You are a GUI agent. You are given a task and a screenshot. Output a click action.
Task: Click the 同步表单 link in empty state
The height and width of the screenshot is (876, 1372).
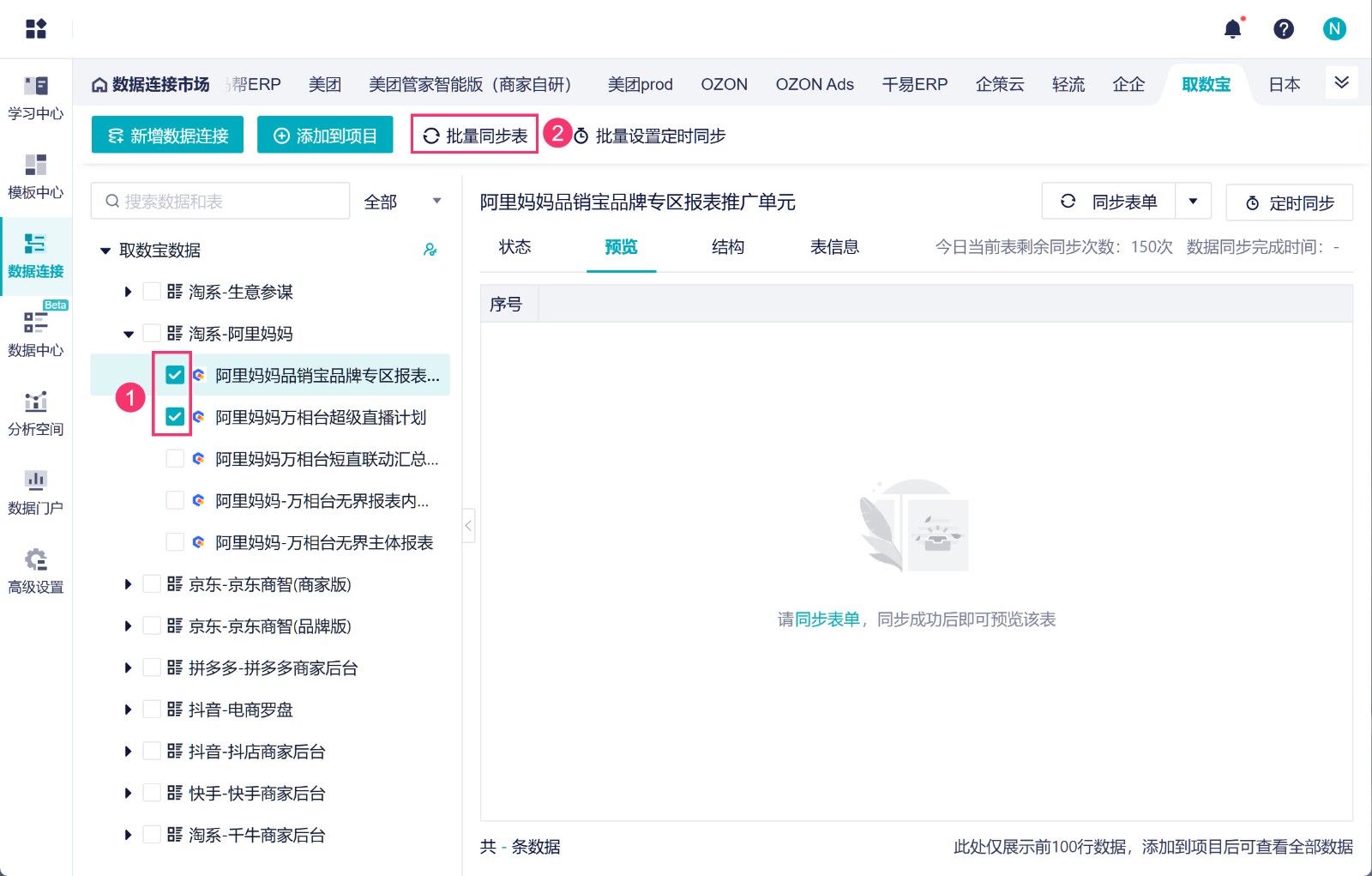pos(827,619)
